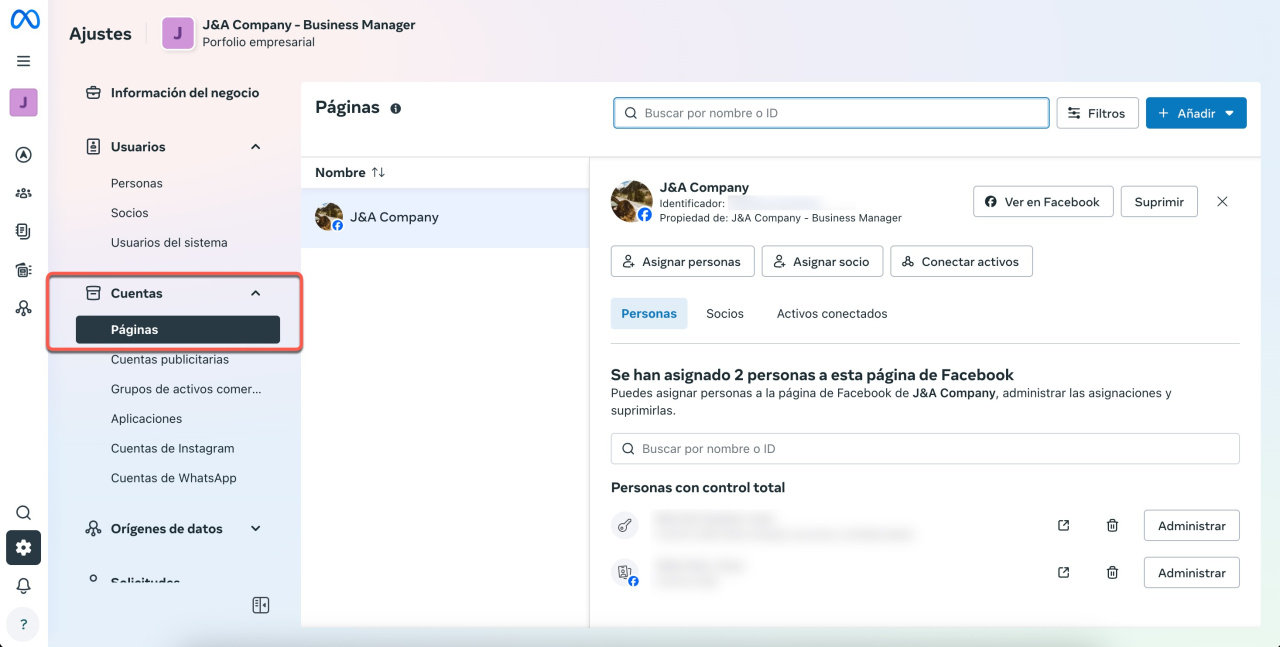Open the notifications bell

(24, 586)
